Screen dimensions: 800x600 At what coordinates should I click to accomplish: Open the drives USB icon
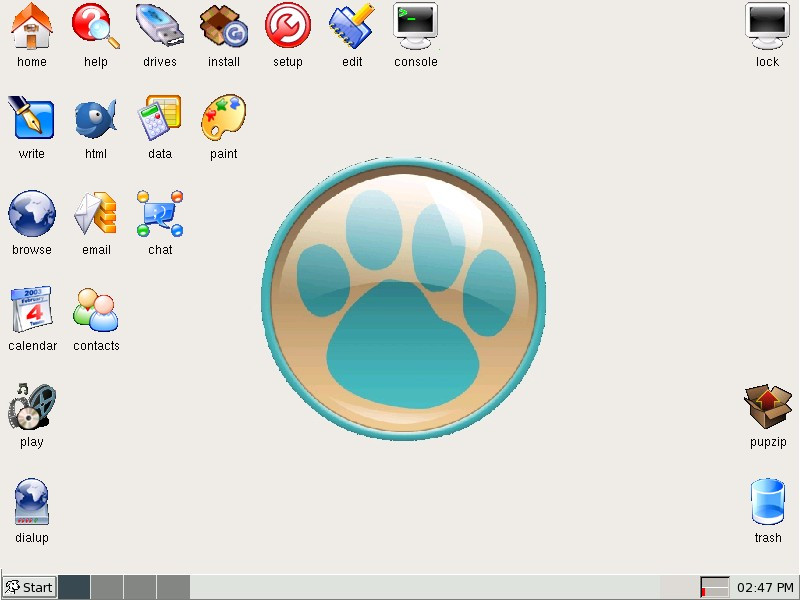click(x=160, y=27)
